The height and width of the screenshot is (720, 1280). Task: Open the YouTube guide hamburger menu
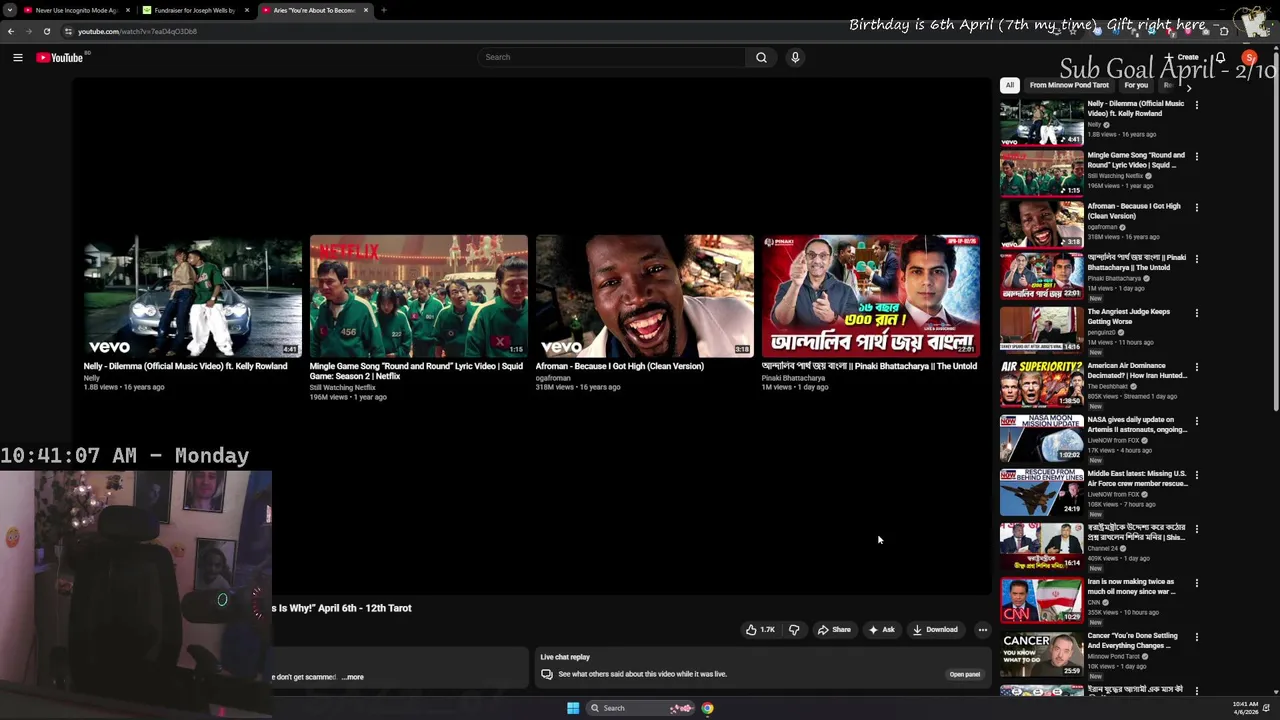[x=18, y=58]
